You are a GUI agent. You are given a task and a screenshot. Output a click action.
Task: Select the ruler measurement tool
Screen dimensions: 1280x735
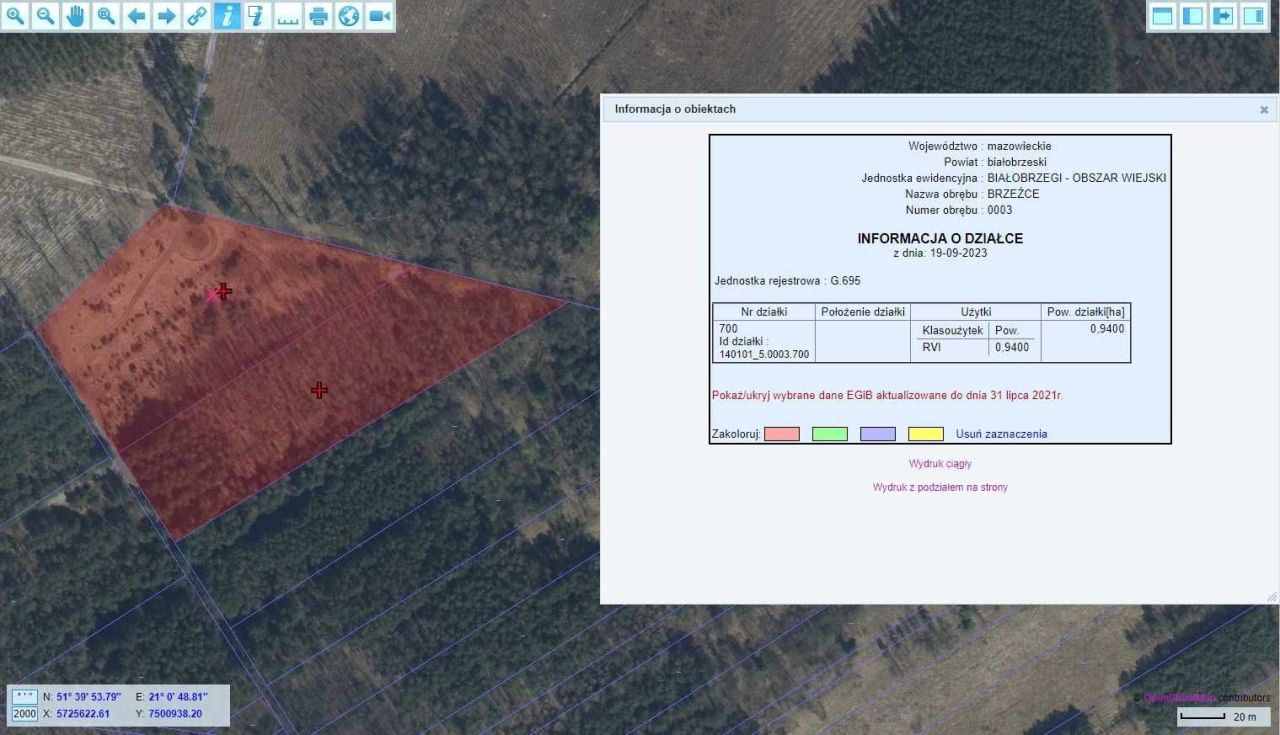click(x=288, y=16)
